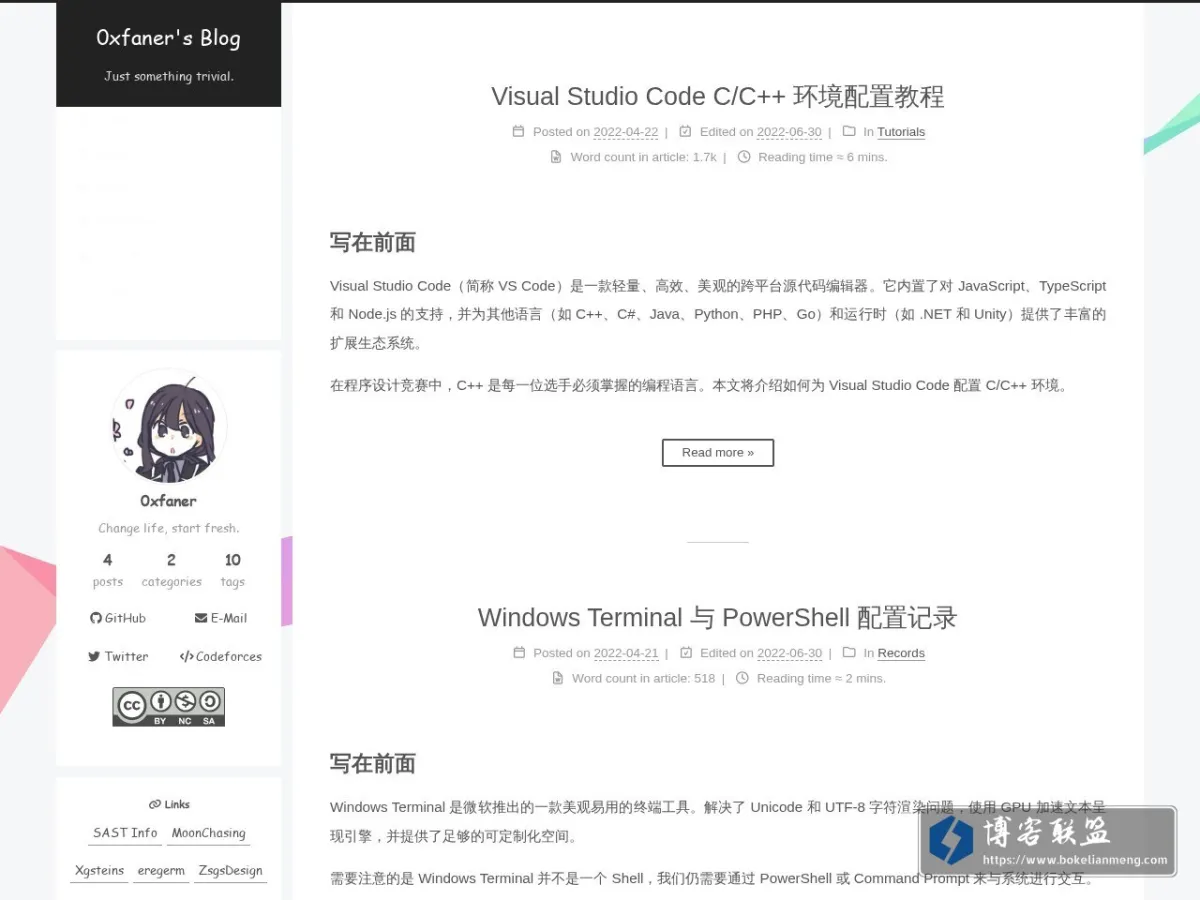Click the folder icon beside Records

[x=849, y=652]
